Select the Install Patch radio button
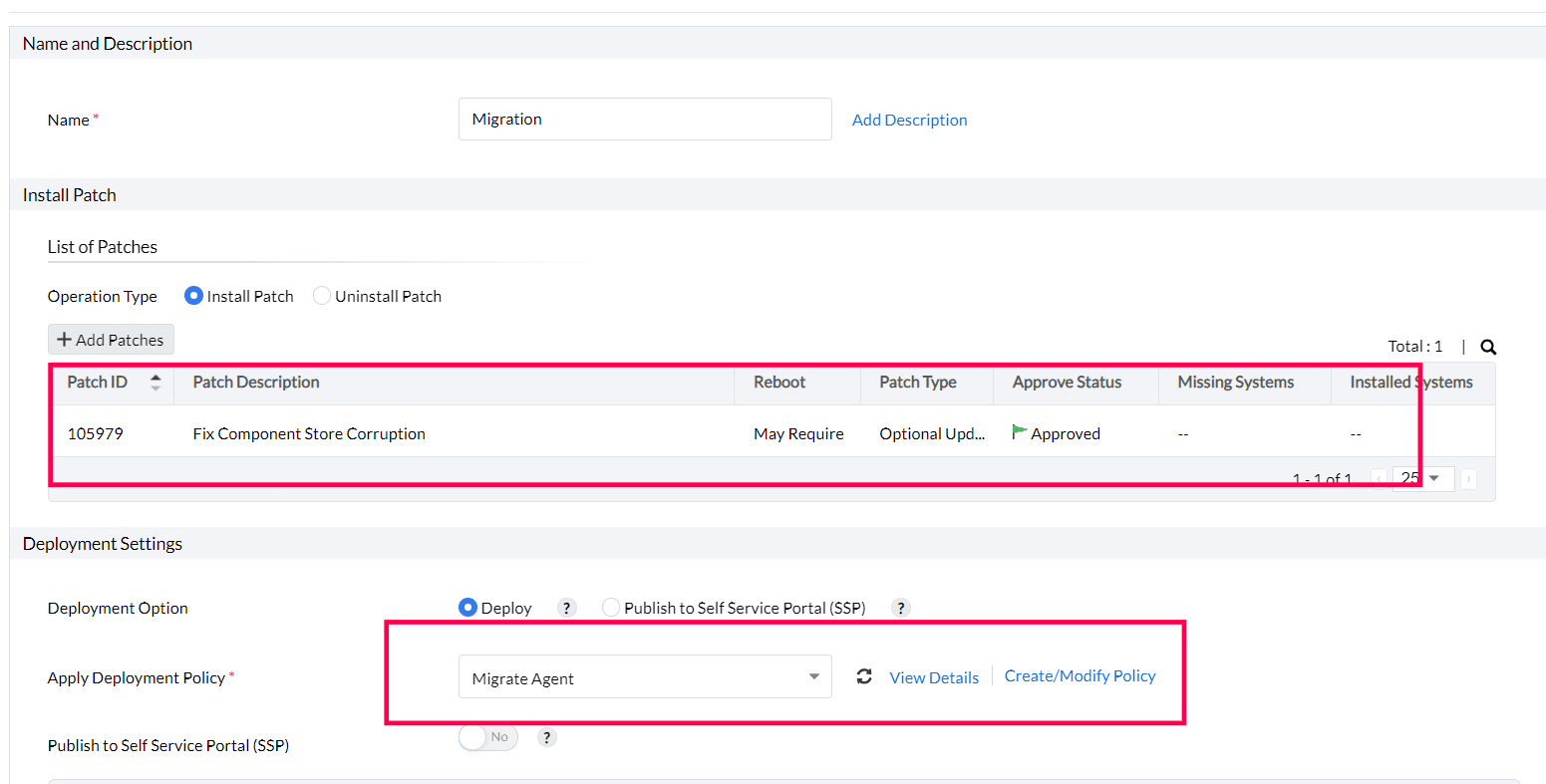This screenshot has height=784, width=1546. (x=194, y=296)
